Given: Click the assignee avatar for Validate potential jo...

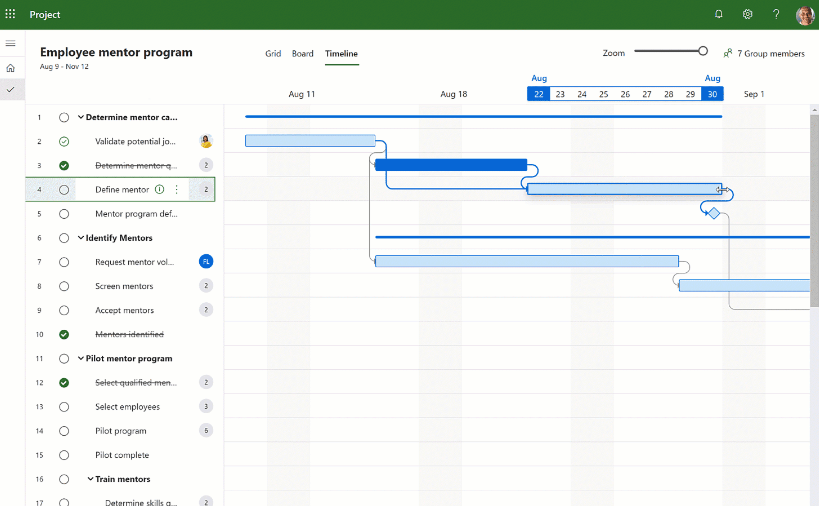Looking at the screenshot, I should coord(206,141).
